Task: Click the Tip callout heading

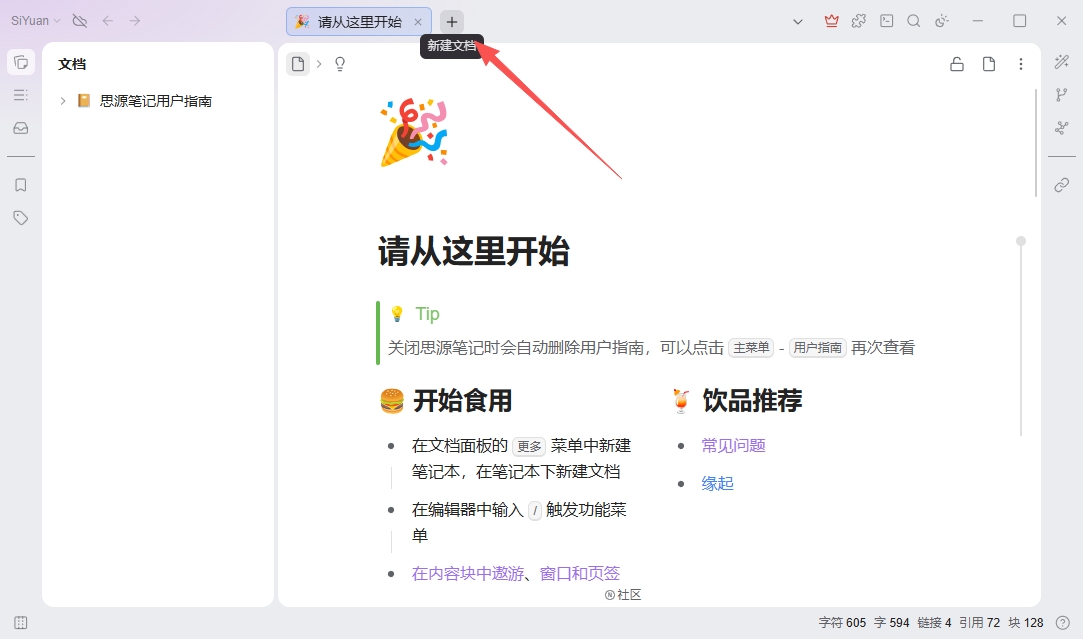Action: click(428, 314)
